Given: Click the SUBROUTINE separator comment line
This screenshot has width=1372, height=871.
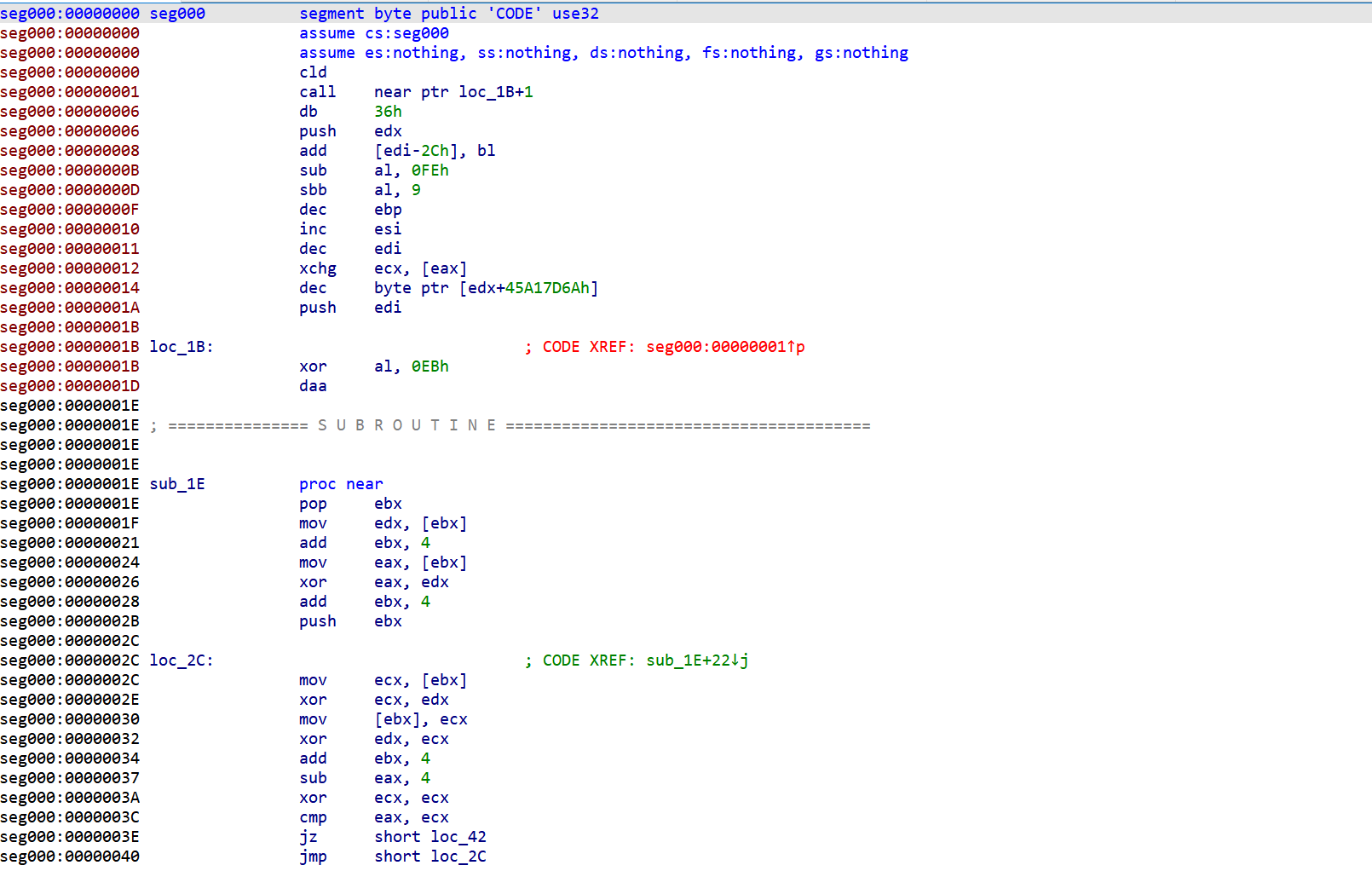Looking at the screenshot, I should [510, 425].
